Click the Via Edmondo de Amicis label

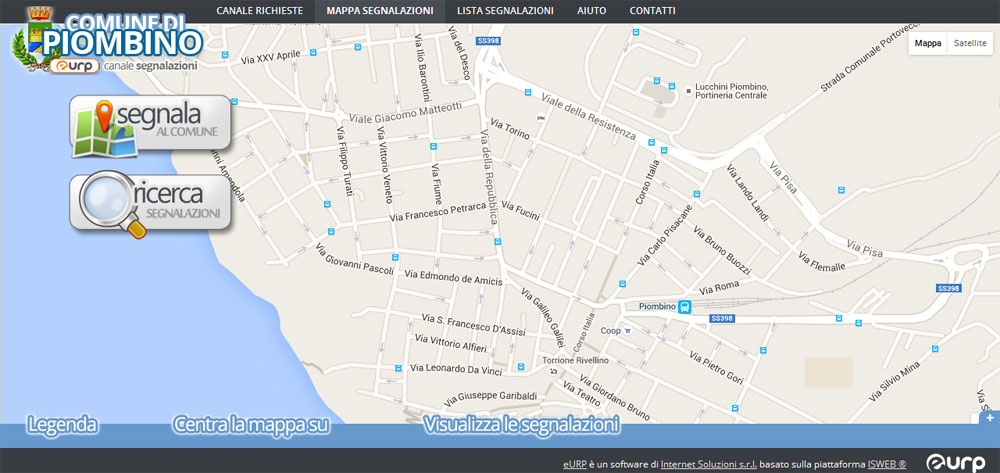coord(453,277)
